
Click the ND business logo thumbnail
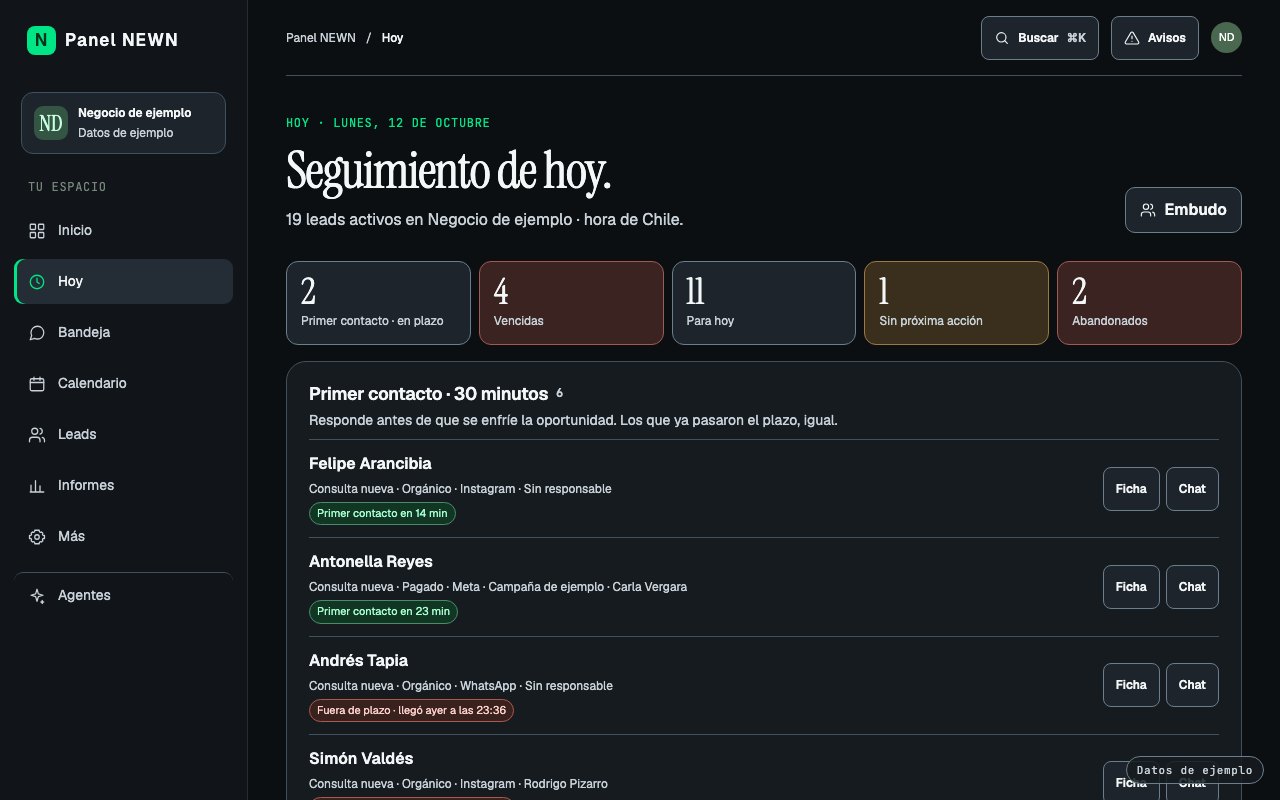pyautogui.click(x=51, y=123)
